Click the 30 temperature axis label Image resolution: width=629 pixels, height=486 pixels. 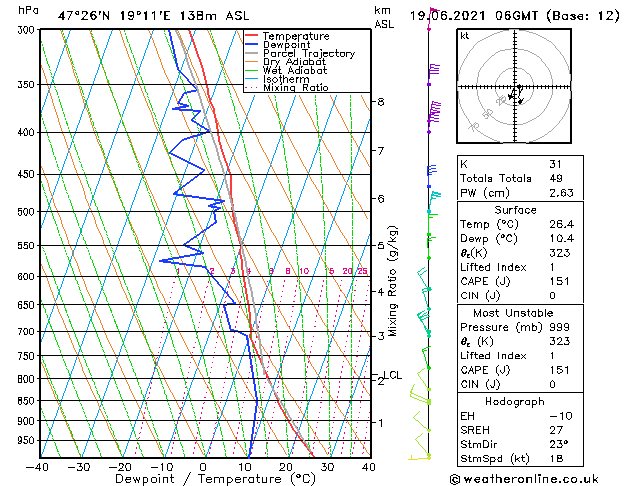327,467
